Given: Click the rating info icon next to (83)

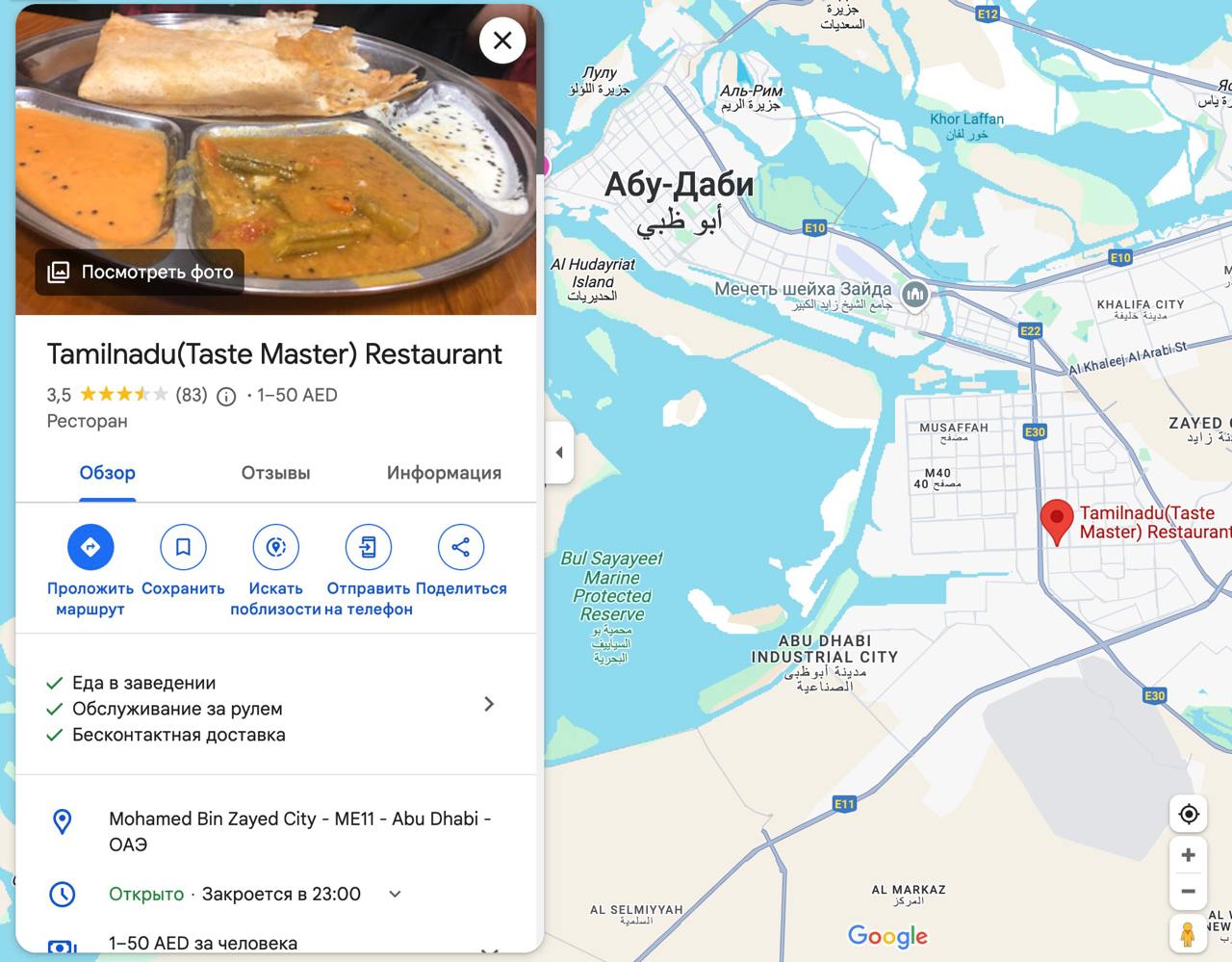Looking at the screenshot, I should pyautogui.click(x=226, y=396).
